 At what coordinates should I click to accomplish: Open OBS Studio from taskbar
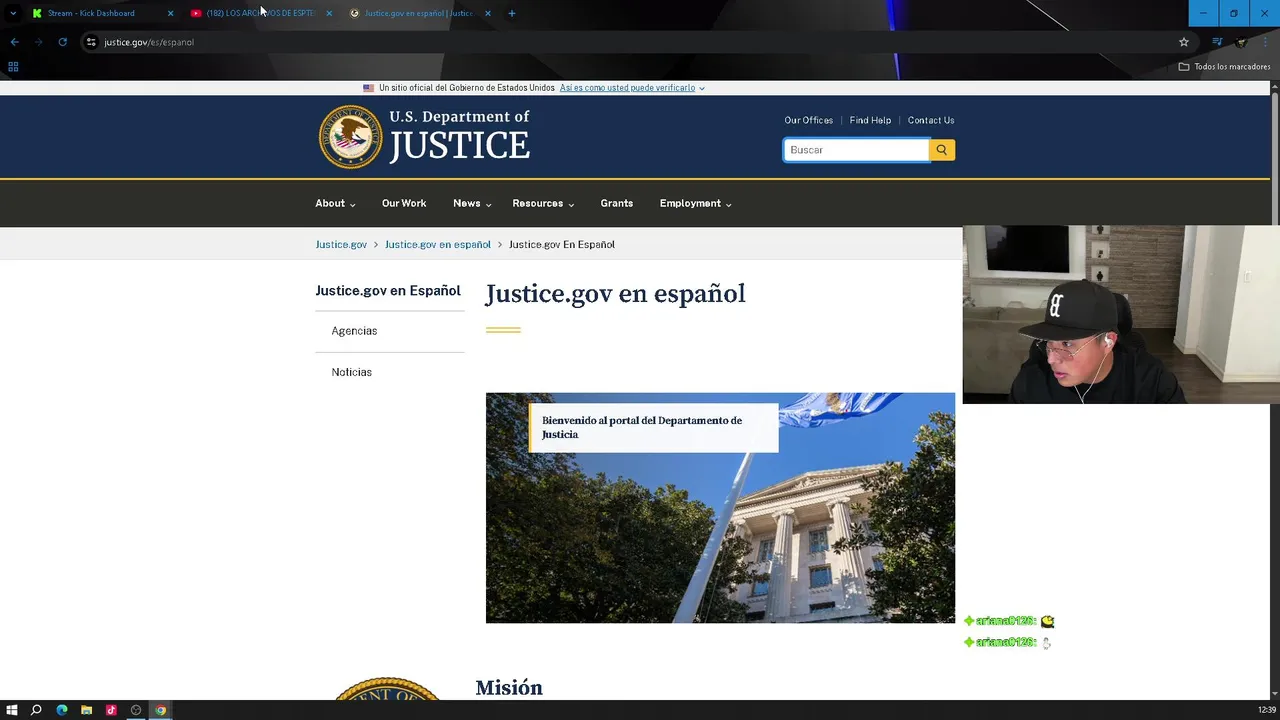click(x=136, y=710)
